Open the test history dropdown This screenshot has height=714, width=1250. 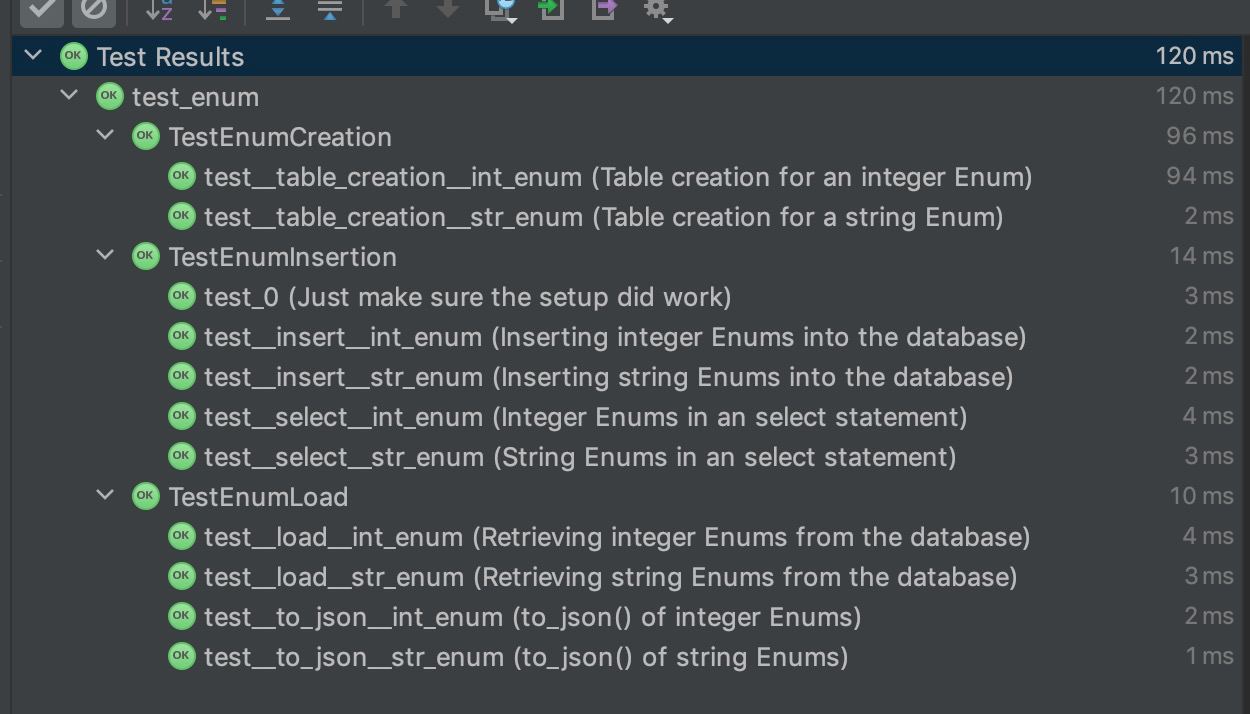[500, 9]
